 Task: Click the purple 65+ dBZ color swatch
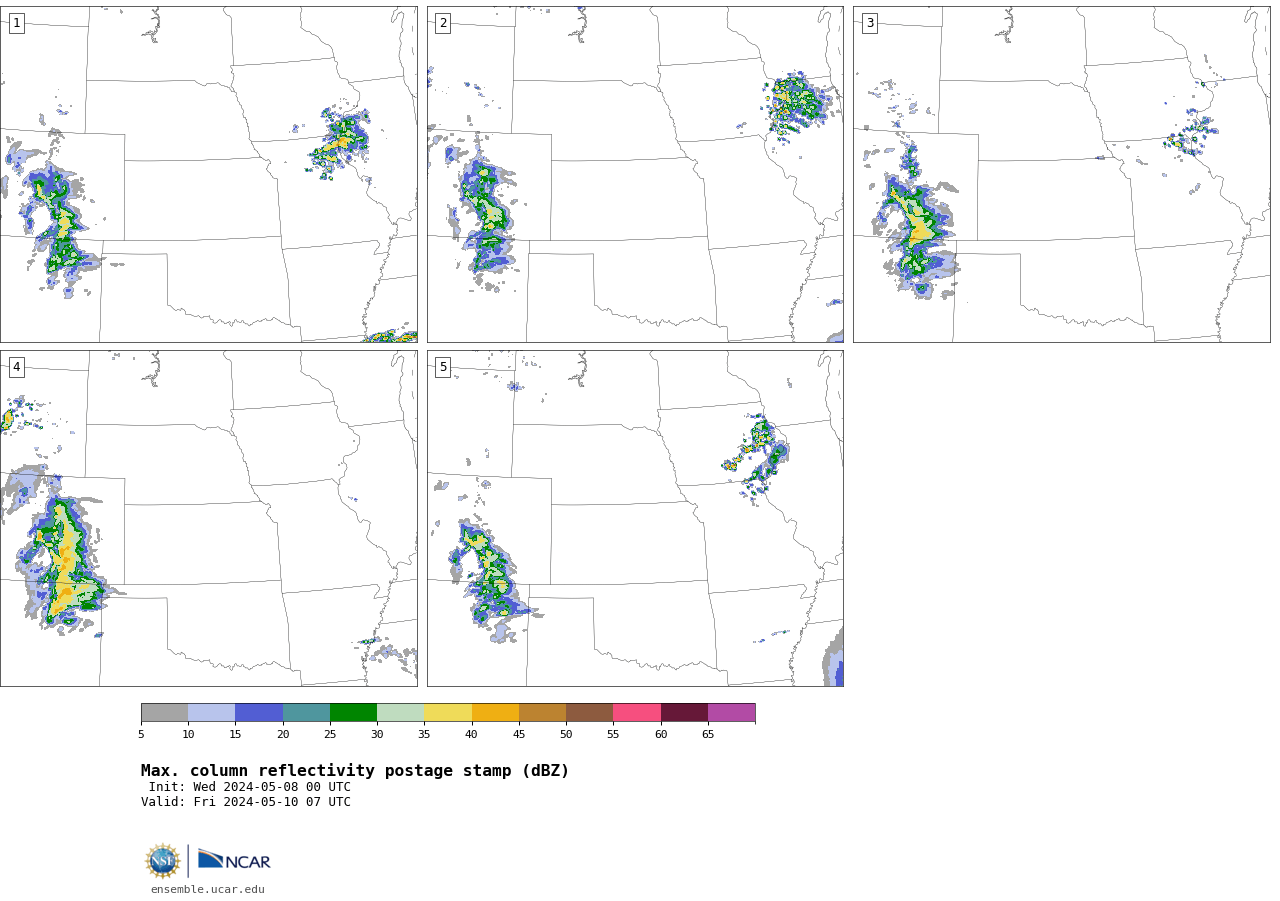pyautogui.click(x=731, y=712)
